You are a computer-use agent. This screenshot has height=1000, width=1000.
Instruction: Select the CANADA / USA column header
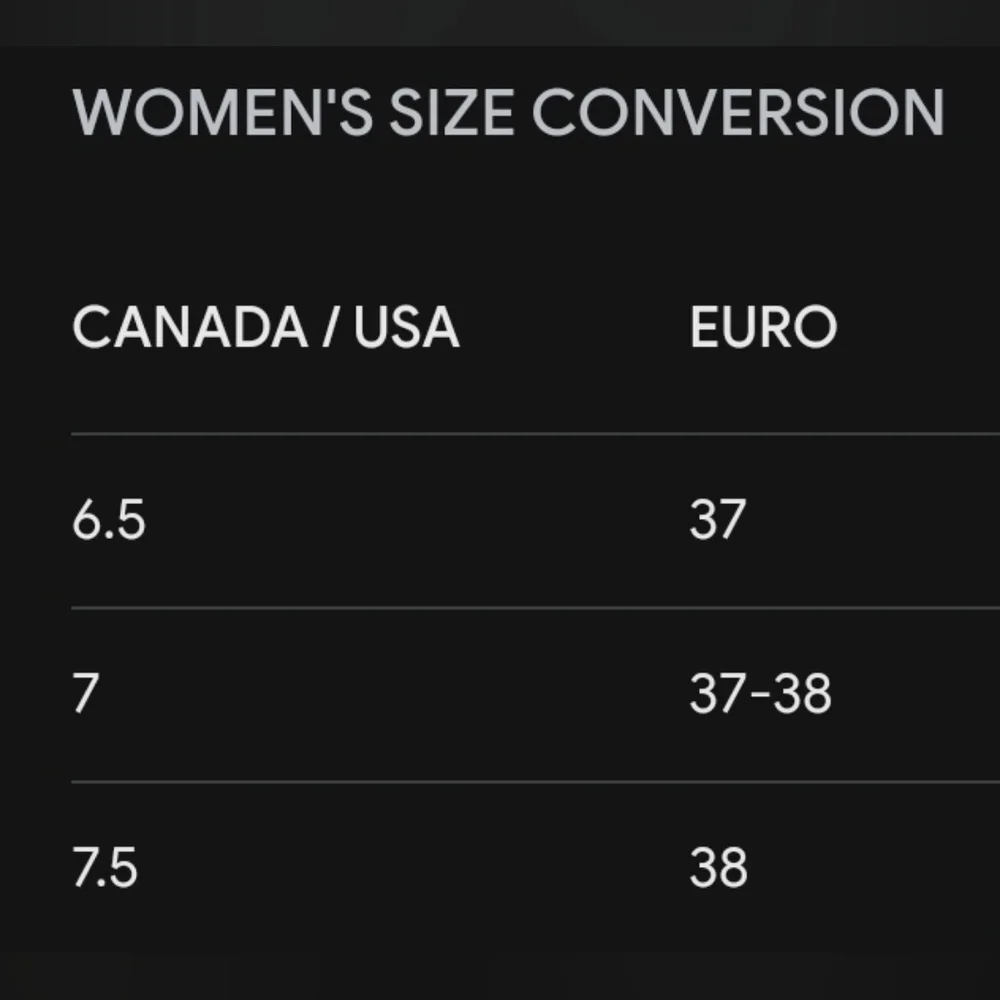pos(266,327)
